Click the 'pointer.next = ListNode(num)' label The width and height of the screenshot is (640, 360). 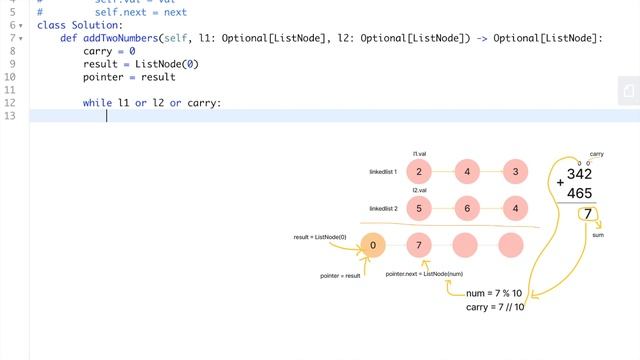[424, 274]
